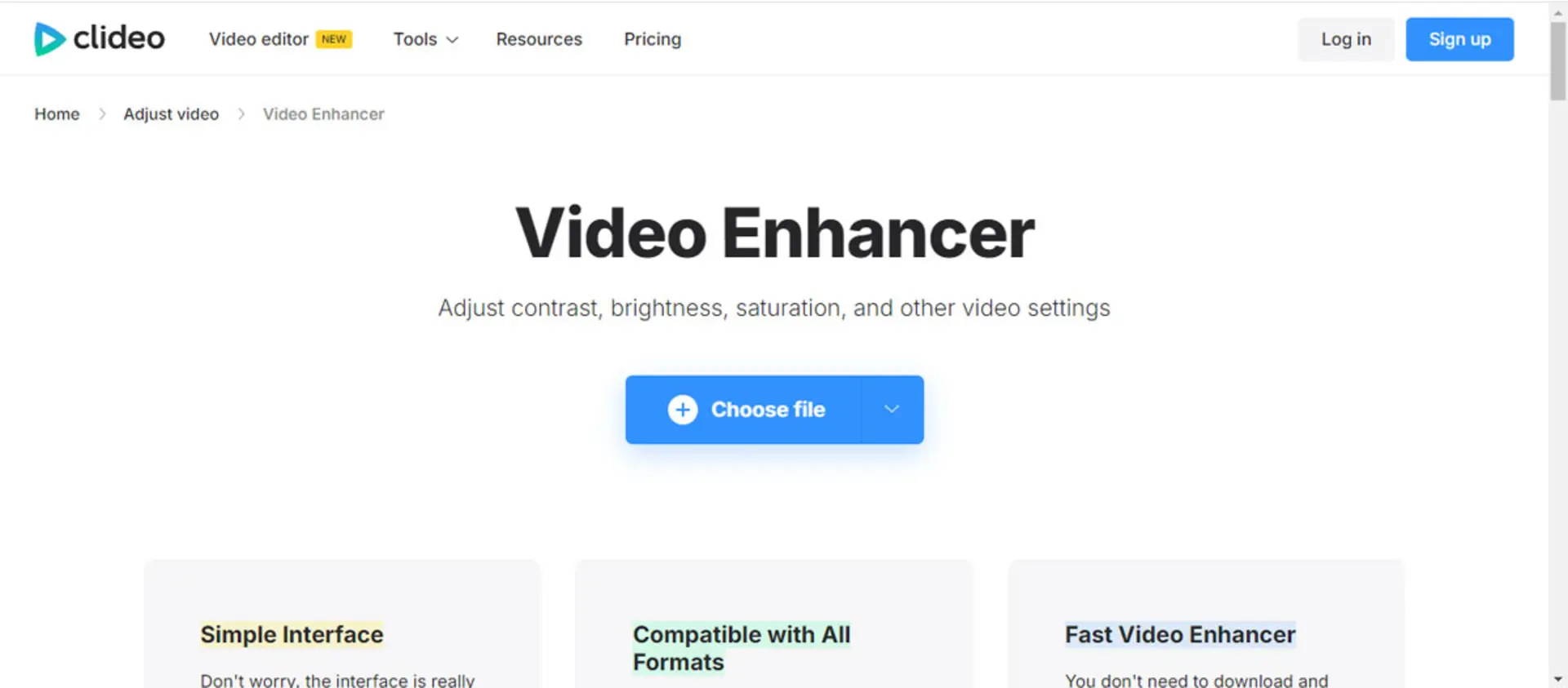Click the plus circle icon on Choose file
Image resolution: width=1568 pixels, height=688 pixels.
click(683, 410)
